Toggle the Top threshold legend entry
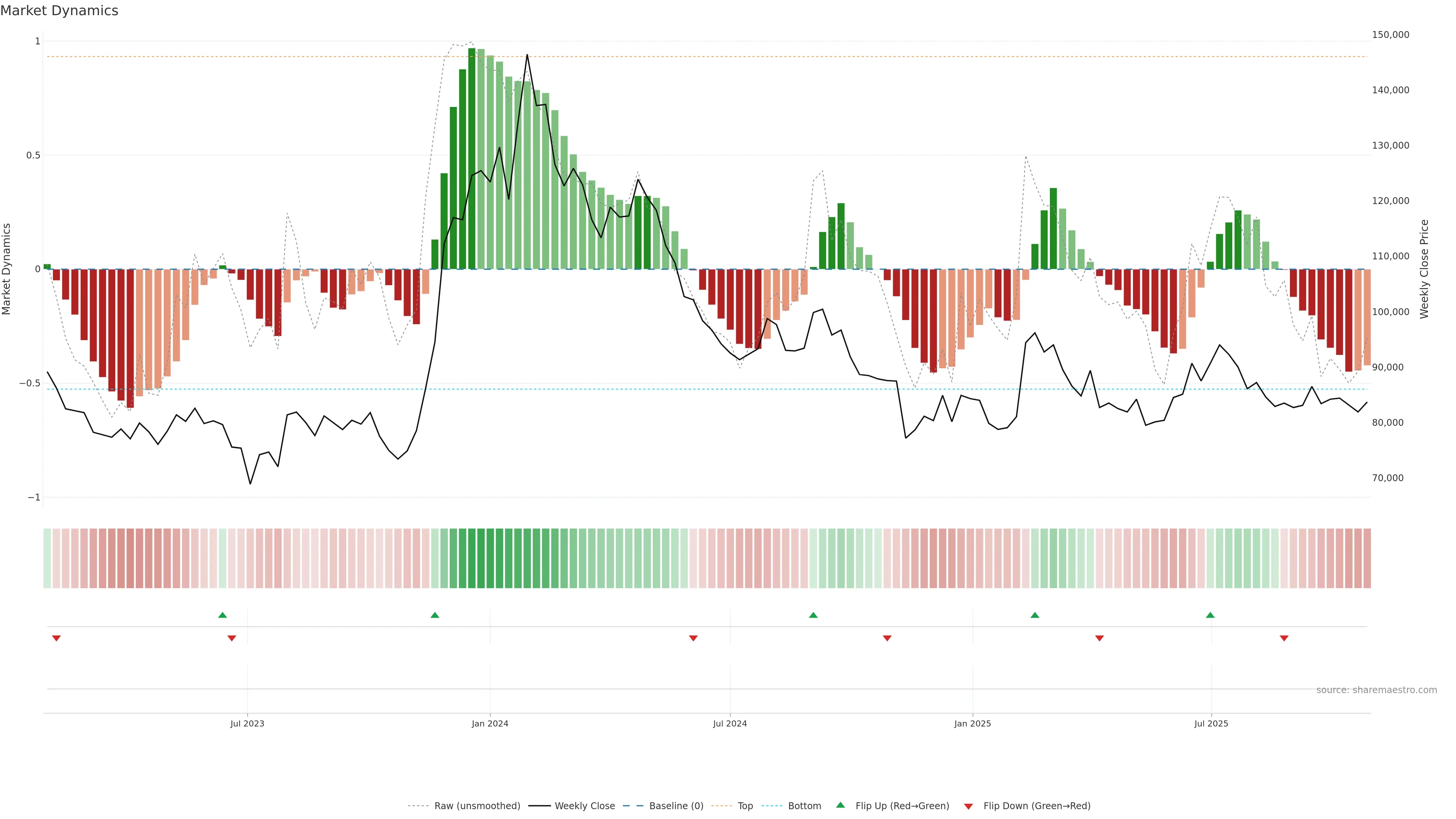 (x=745, y=806)
